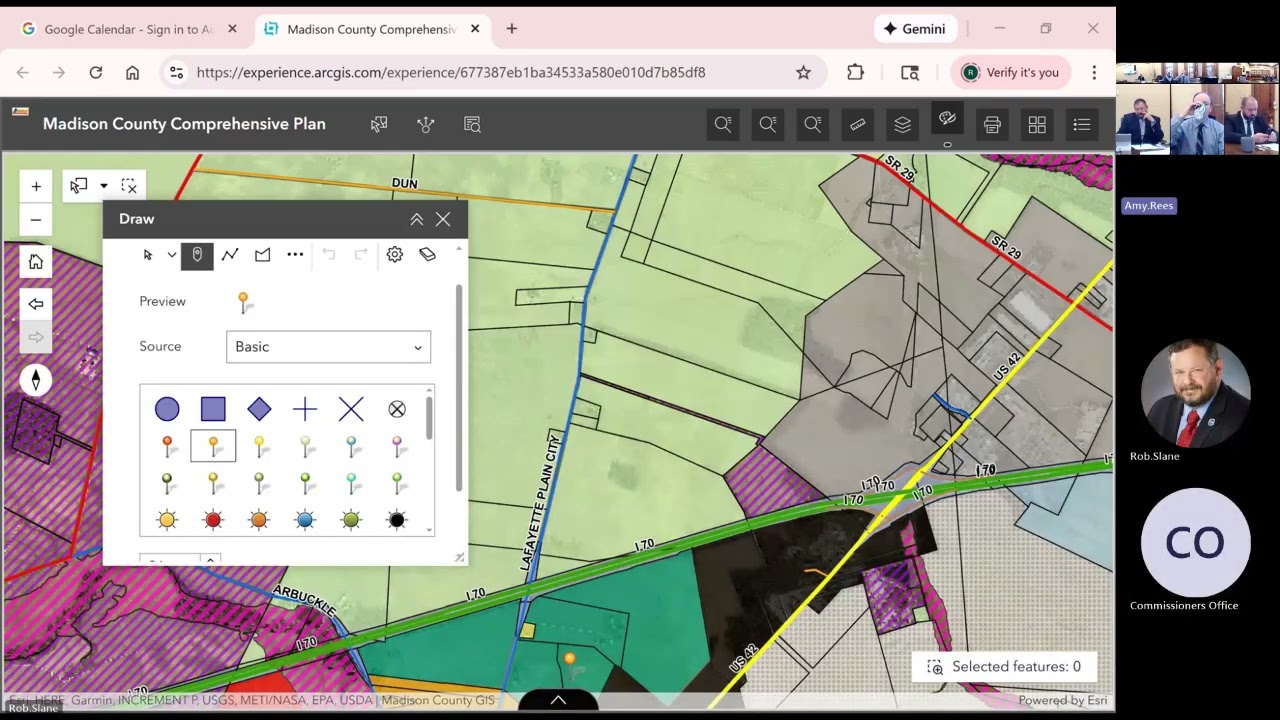Screen dimensions: 1280x720
Task: Choose the pointer select tool in Draw
Action: point(148,255)
